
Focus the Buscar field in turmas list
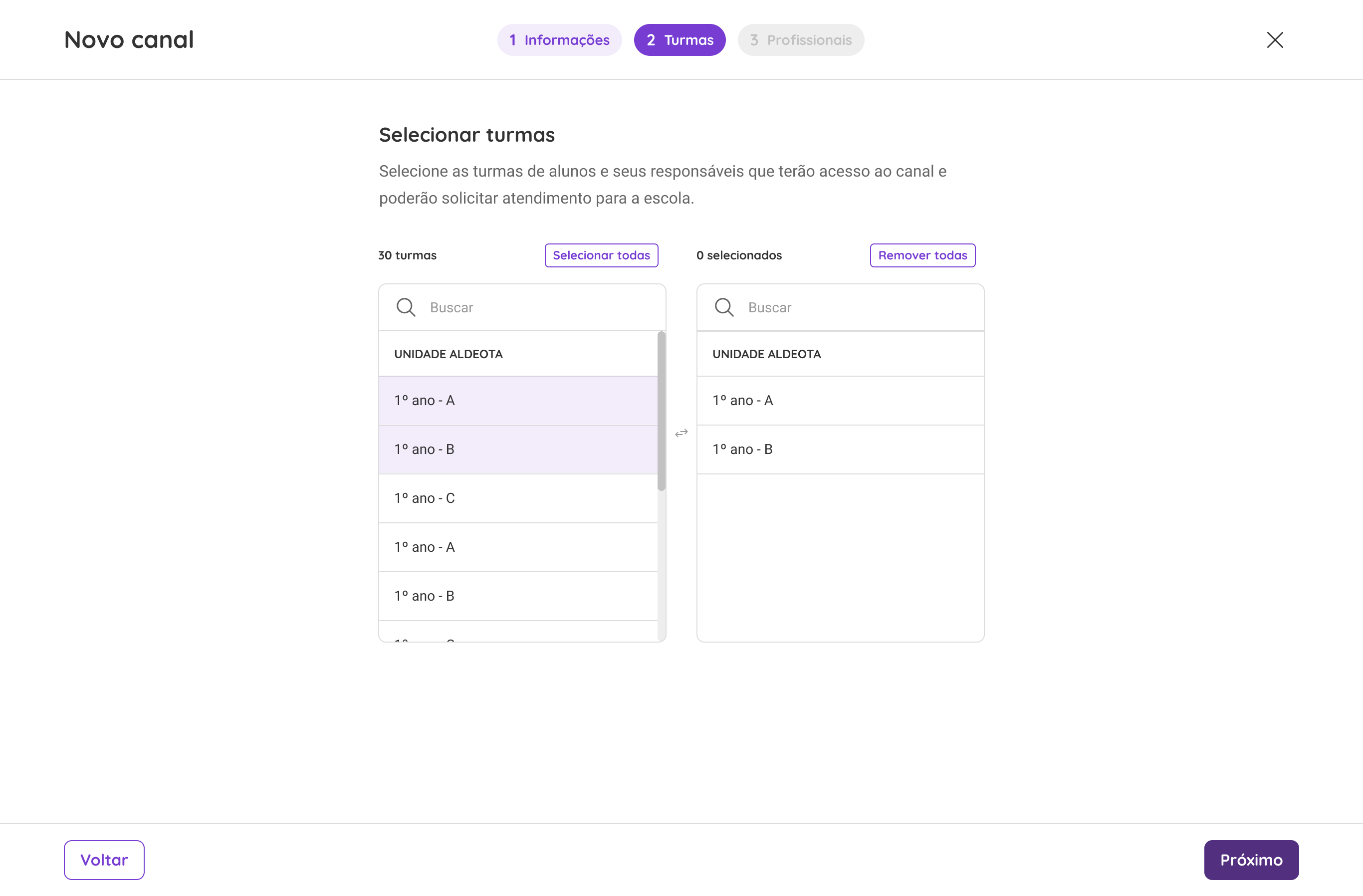tap(522, 307)
